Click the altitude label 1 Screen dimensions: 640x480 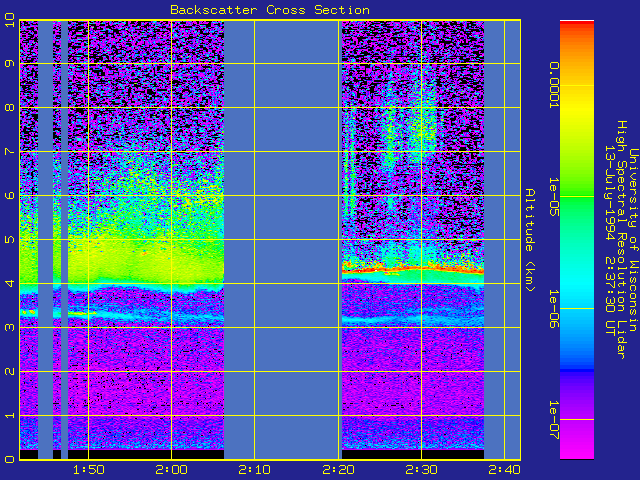[10, 416]
